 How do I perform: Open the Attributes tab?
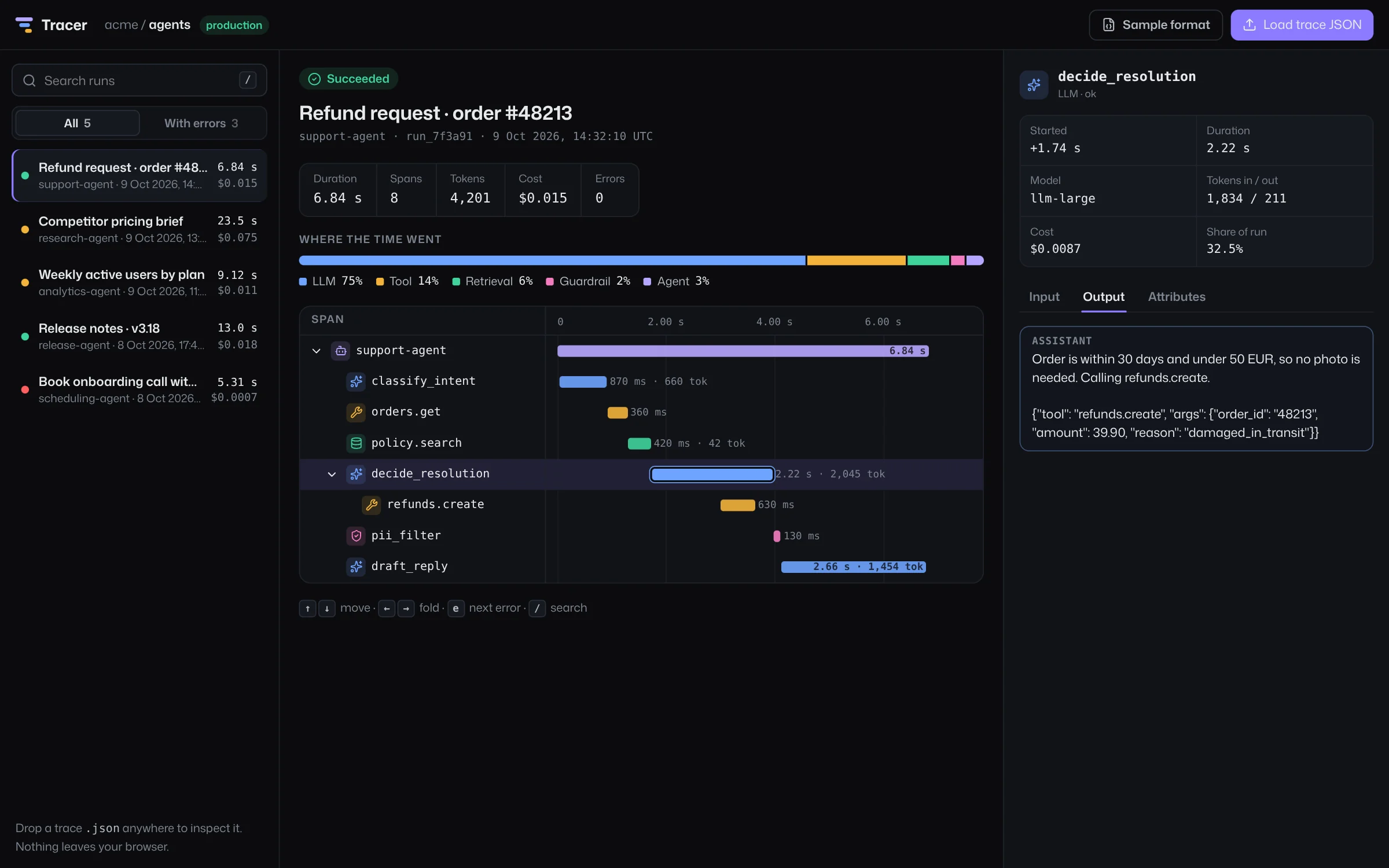tap(1177, 297)
